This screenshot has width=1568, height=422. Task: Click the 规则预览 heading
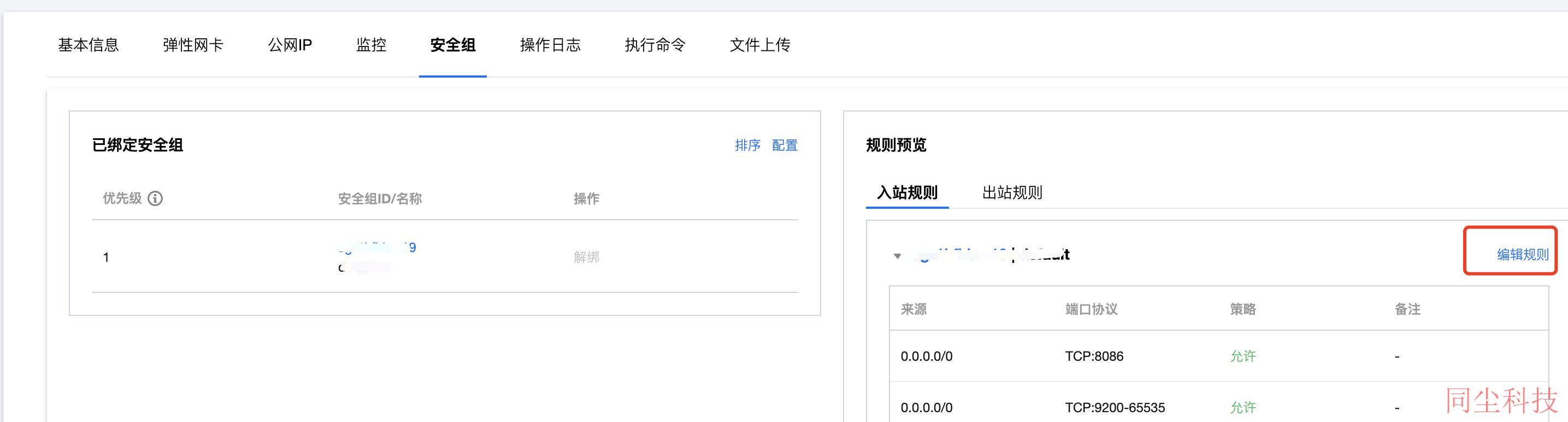(x=896, y=145)
